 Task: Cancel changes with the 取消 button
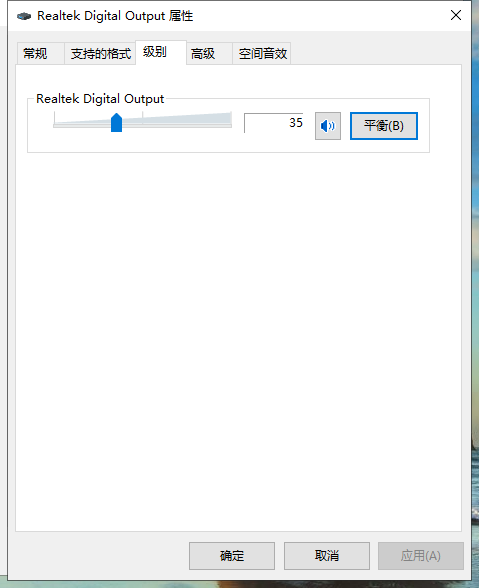(x=327, y=556)
